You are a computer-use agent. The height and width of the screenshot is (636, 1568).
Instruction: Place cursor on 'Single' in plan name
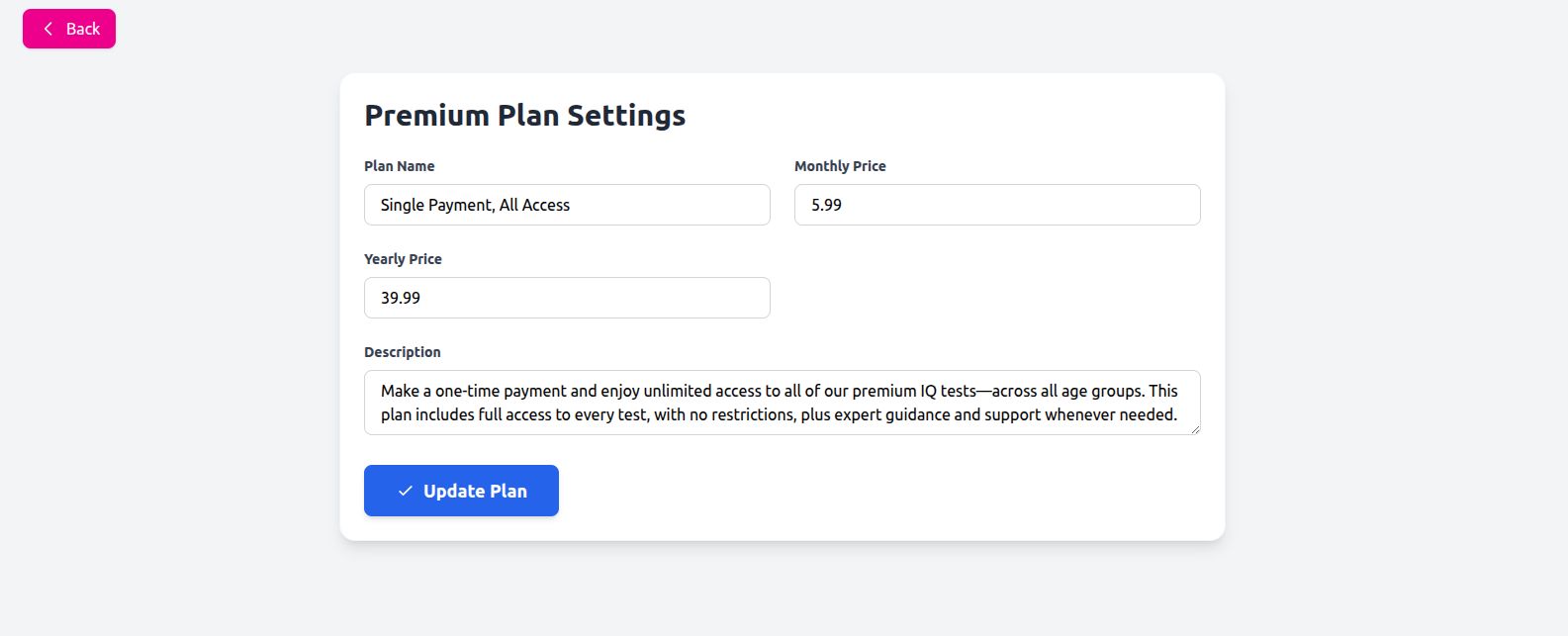[x=402, y=205]
